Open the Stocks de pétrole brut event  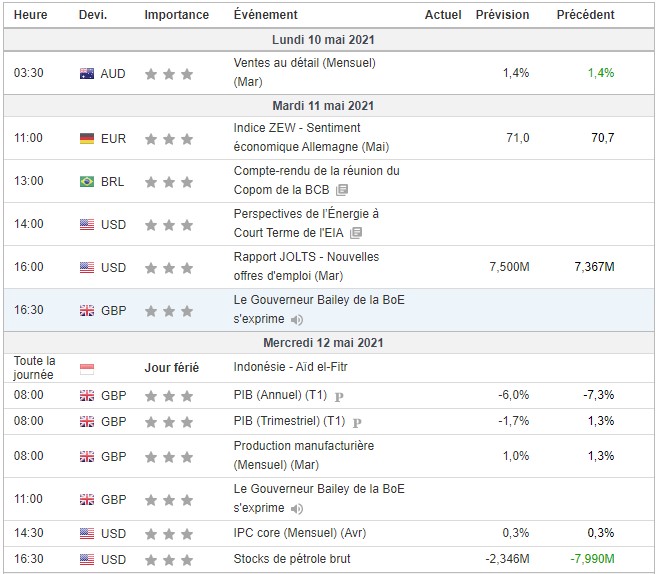(292, 559)
